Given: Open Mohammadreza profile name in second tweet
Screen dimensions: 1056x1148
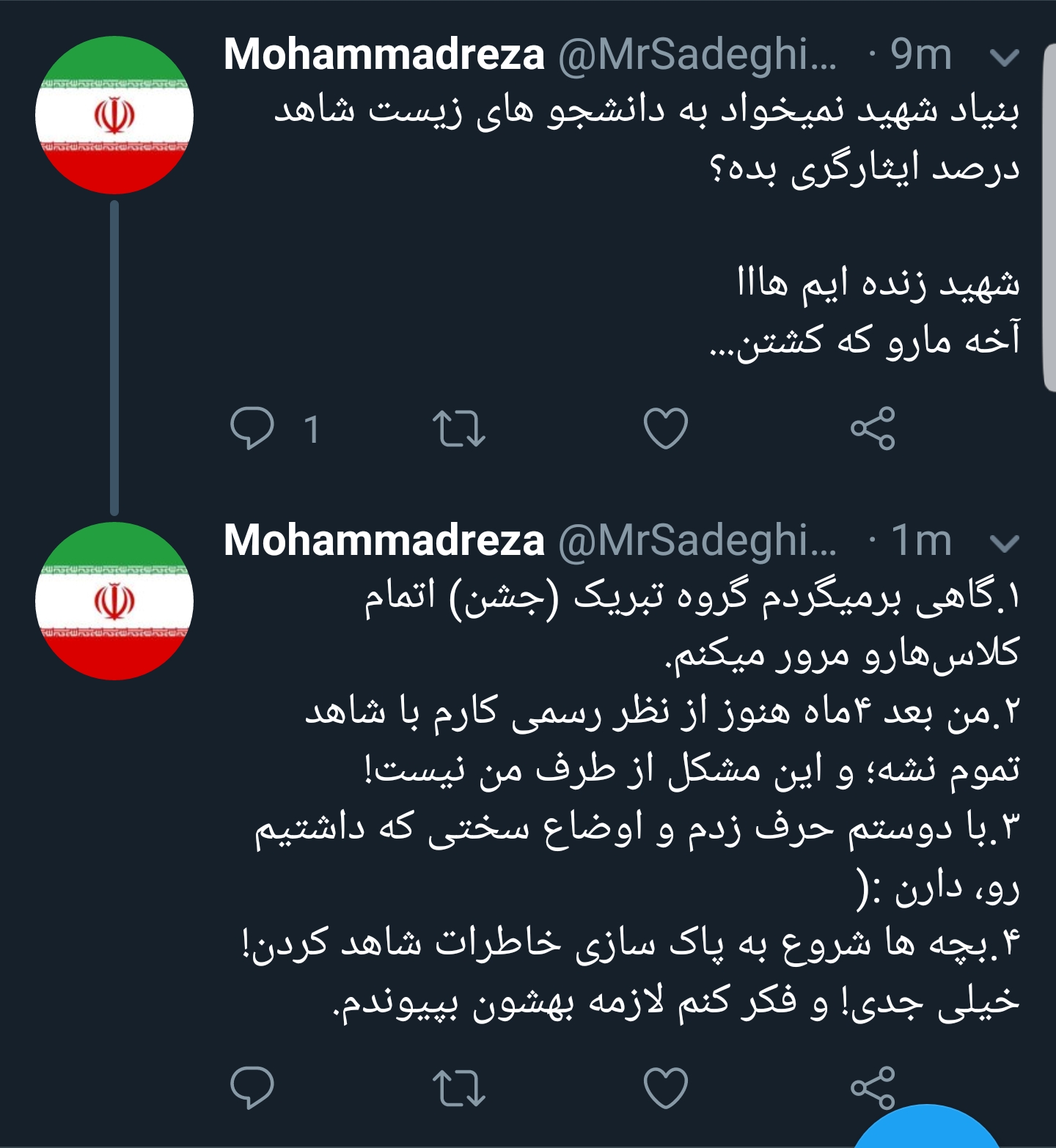Looking at the screenshot, I should pos(384,540).
